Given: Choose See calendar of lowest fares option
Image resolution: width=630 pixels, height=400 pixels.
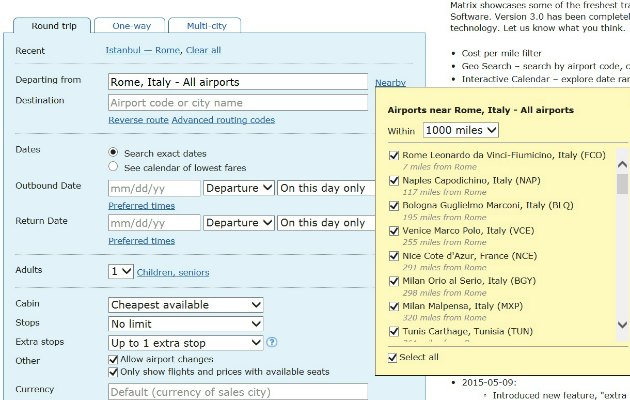Looking at the screenshot, I should pyautogui.click(x=114, y=167).
